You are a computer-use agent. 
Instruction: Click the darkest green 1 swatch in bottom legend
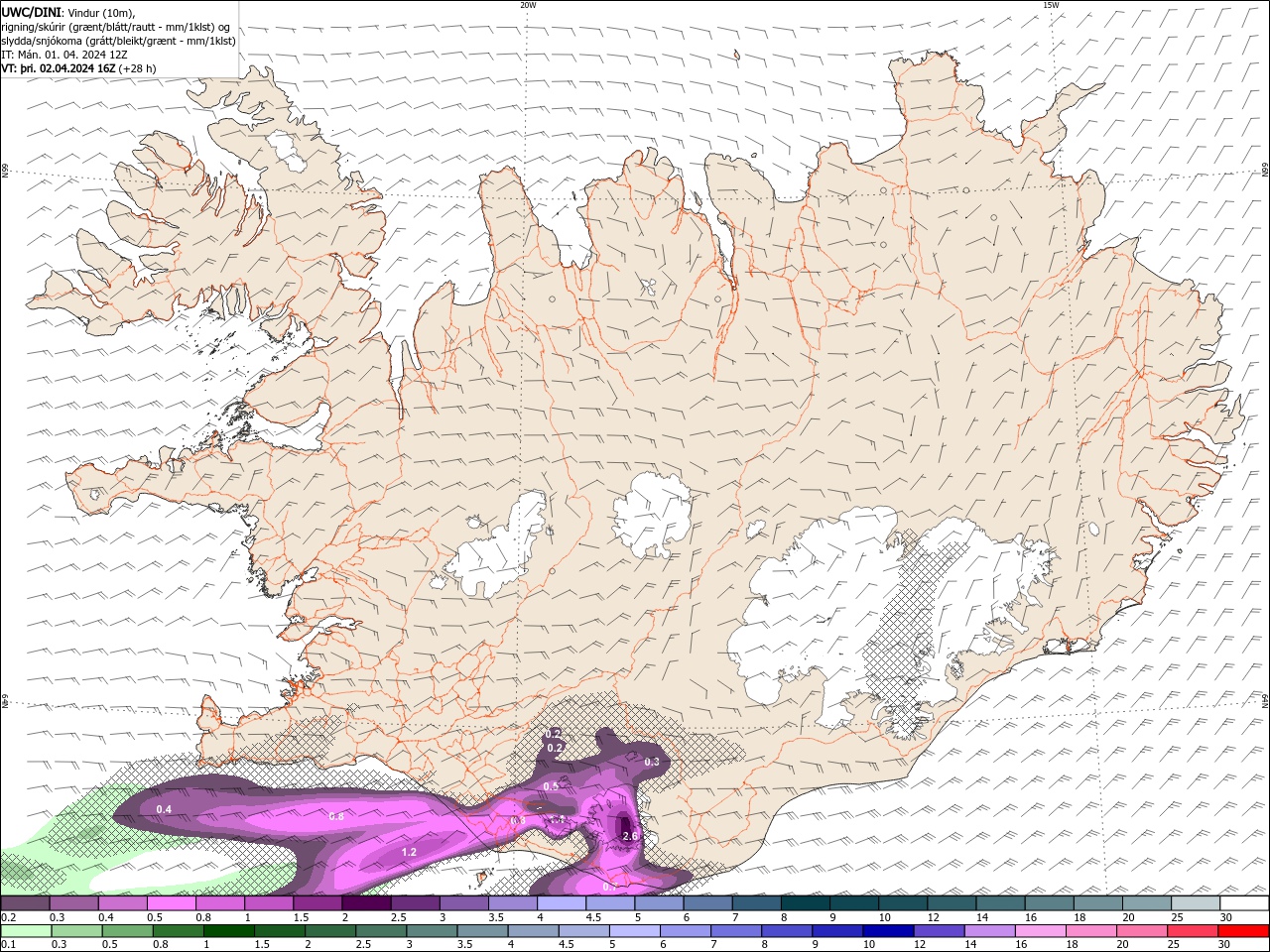tap(228, 931)
